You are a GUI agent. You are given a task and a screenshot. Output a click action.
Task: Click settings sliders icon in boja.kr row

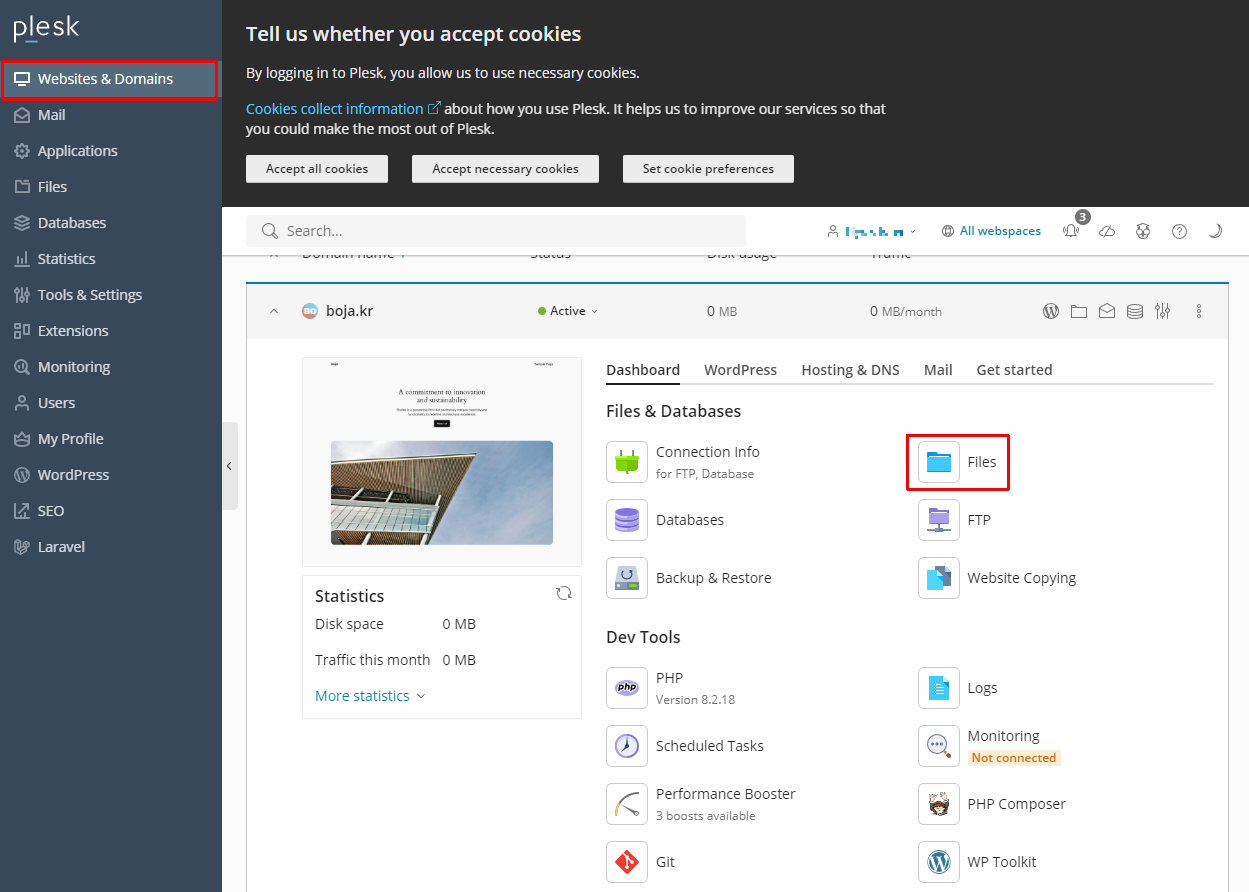coord(1162,311)
